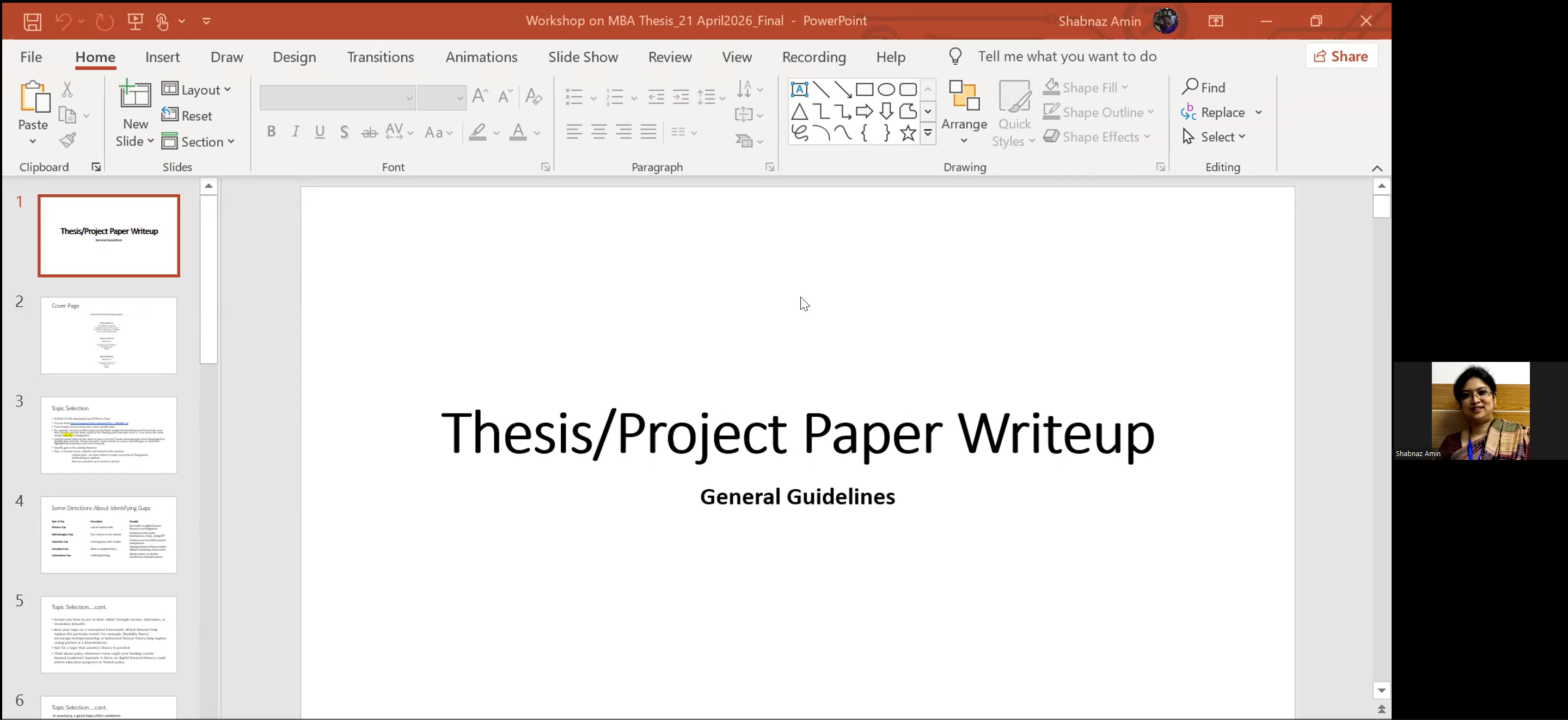1568x720 pixels.
Task: Open the Select dropdown in Editing
Action: point(1214,137)
